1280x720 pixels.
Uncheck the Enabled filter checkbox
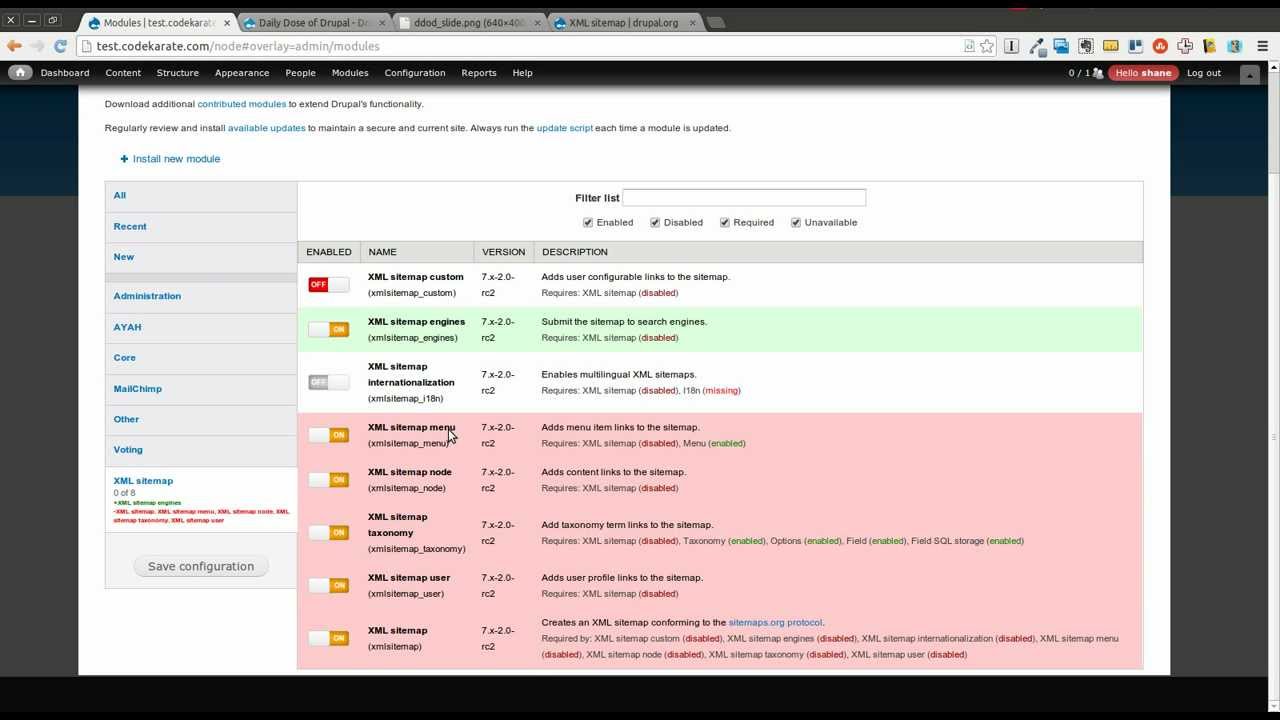point(588,222)
